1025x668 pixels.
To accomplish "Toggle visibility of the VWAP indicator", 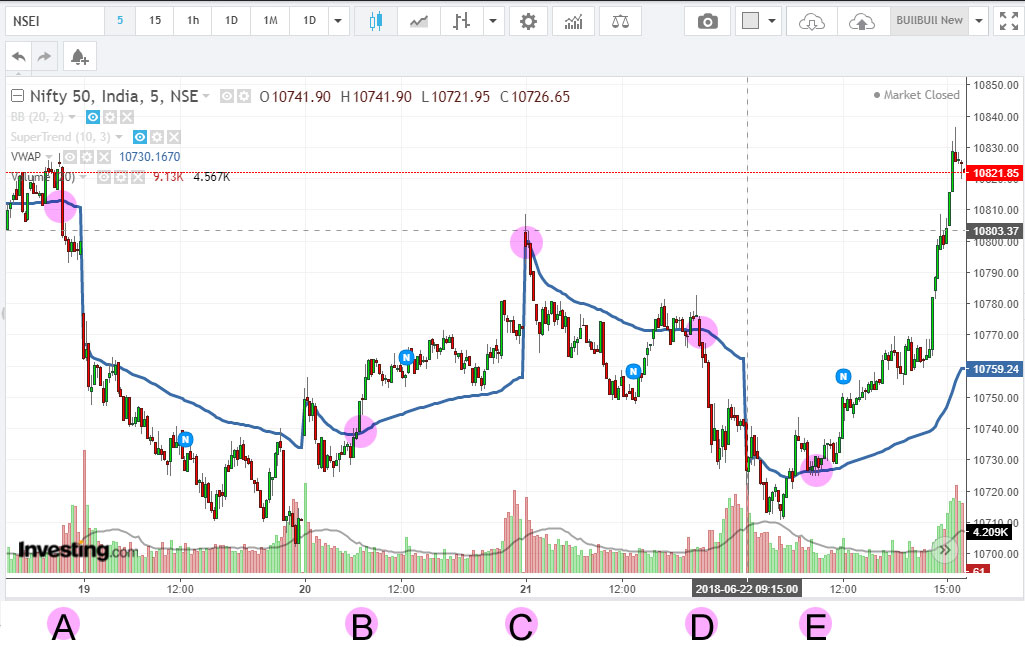I will point(68,157).
